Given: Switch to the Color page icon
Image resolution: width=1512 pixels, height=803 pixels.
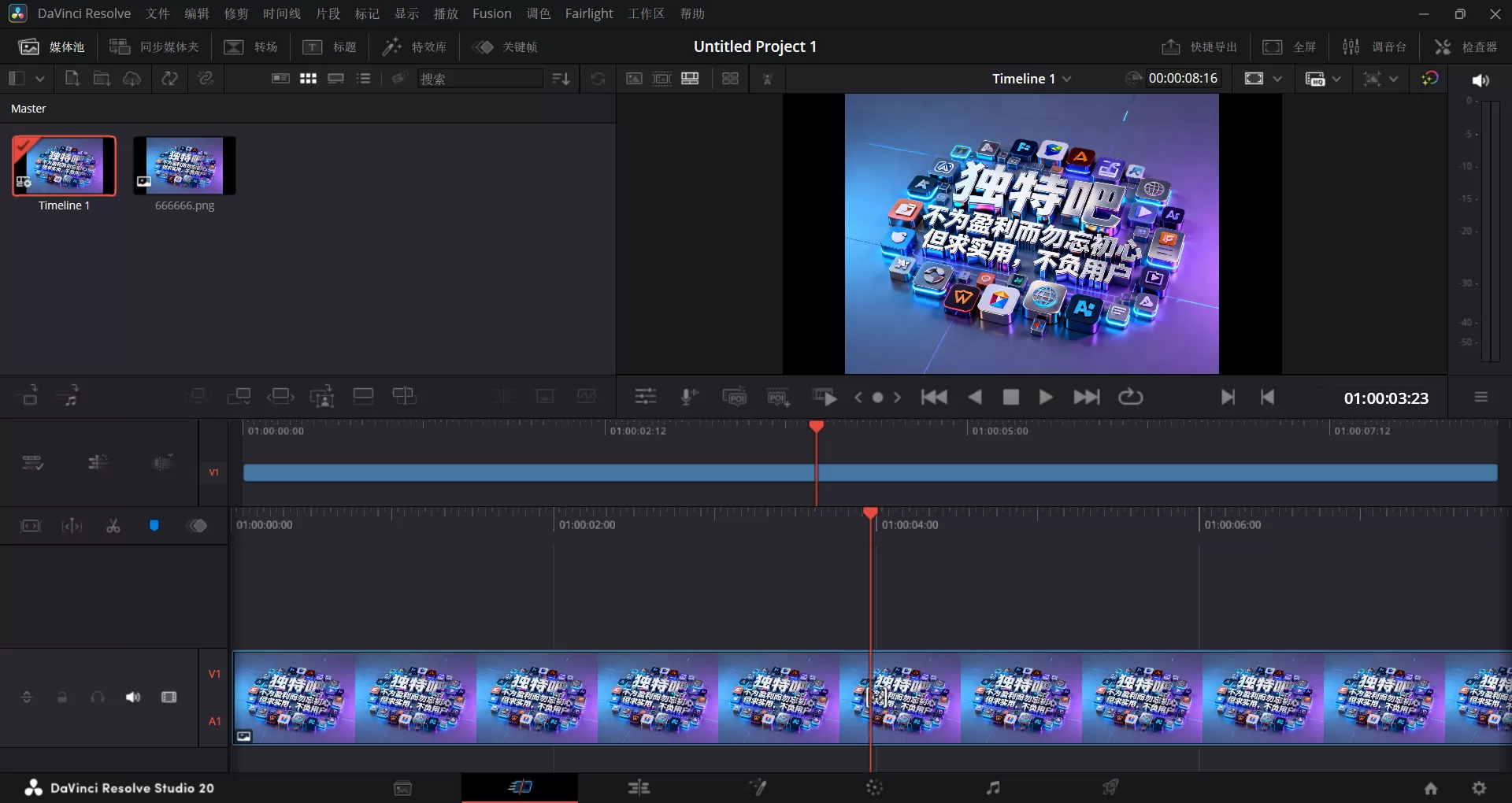Looking at the screenshot, I should click(x=874, y=787).
